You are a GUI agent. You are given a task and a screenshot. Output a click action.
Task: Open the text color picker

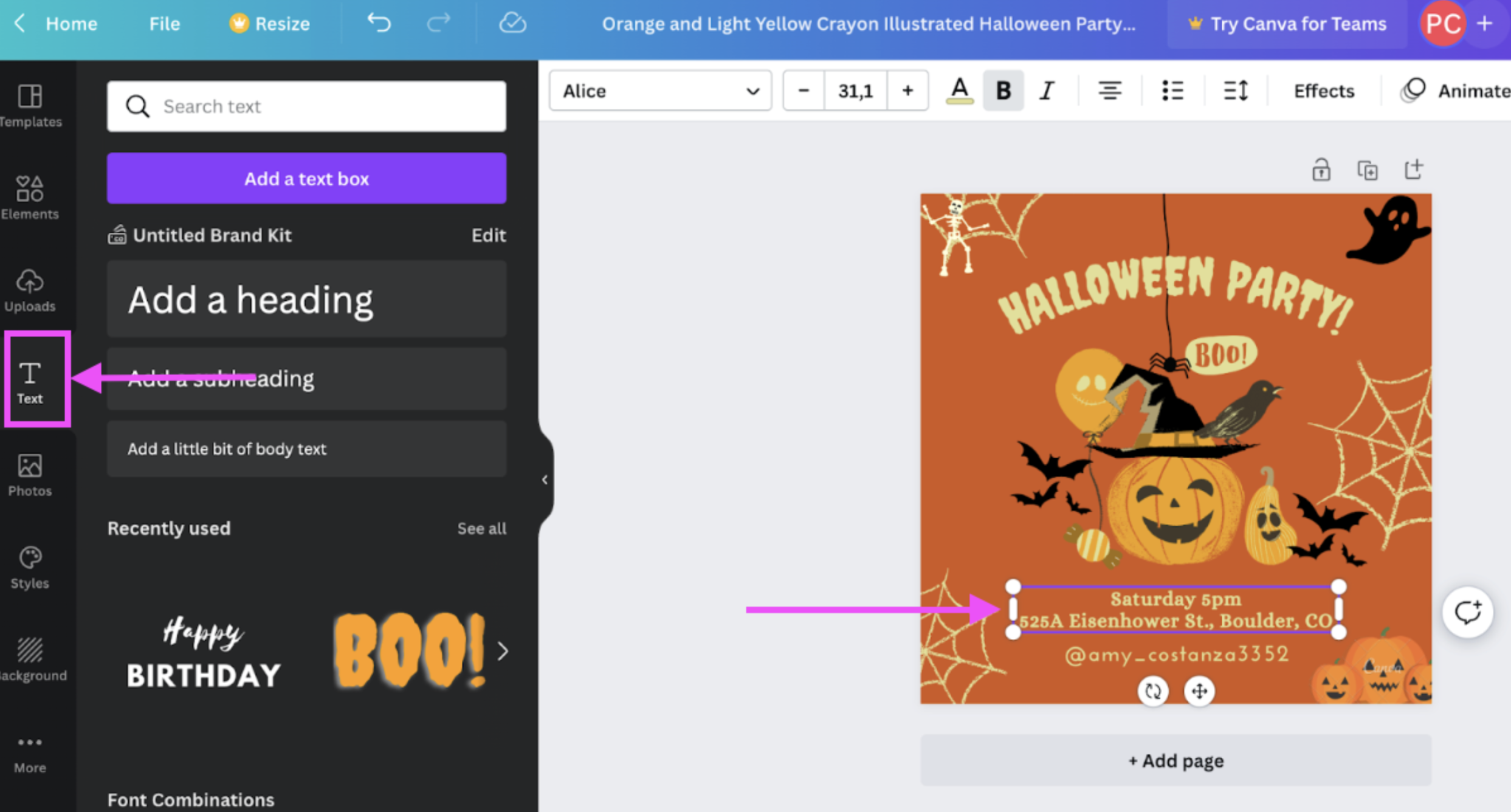coord(959,91)
